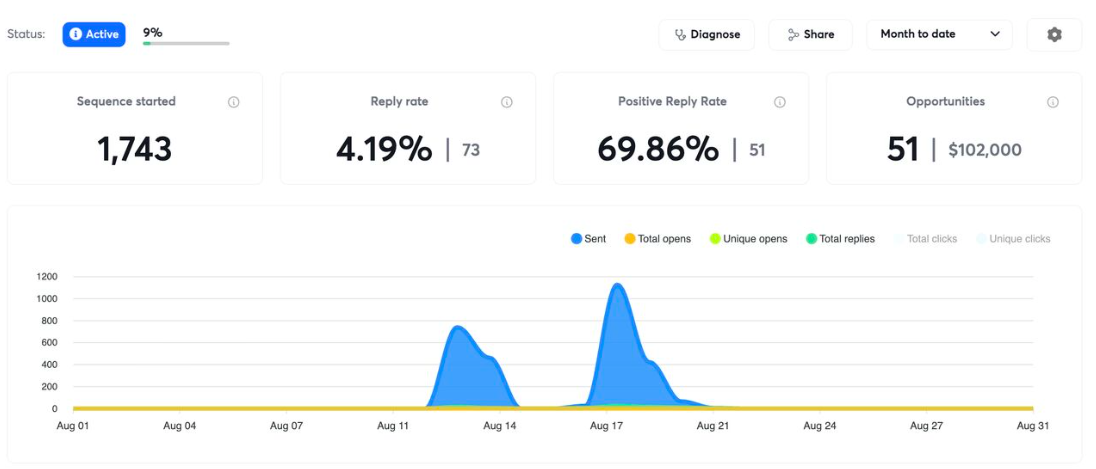Viewport: 1096px width, 469px height.
Task: Click the lime Unique opens legend dot
Action: click(715, 239)
